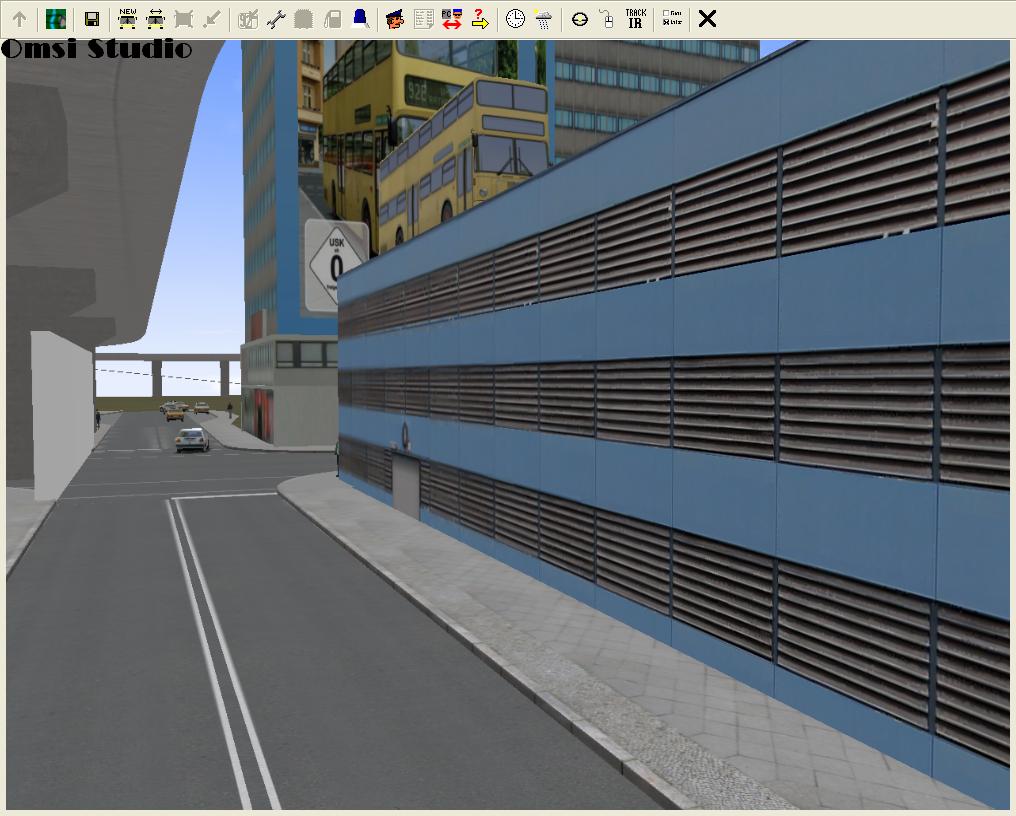The width and height of the screenshot is (1016, 816).
Task: Toggle PC/driver control swap icon
Action: pos(452,18)
